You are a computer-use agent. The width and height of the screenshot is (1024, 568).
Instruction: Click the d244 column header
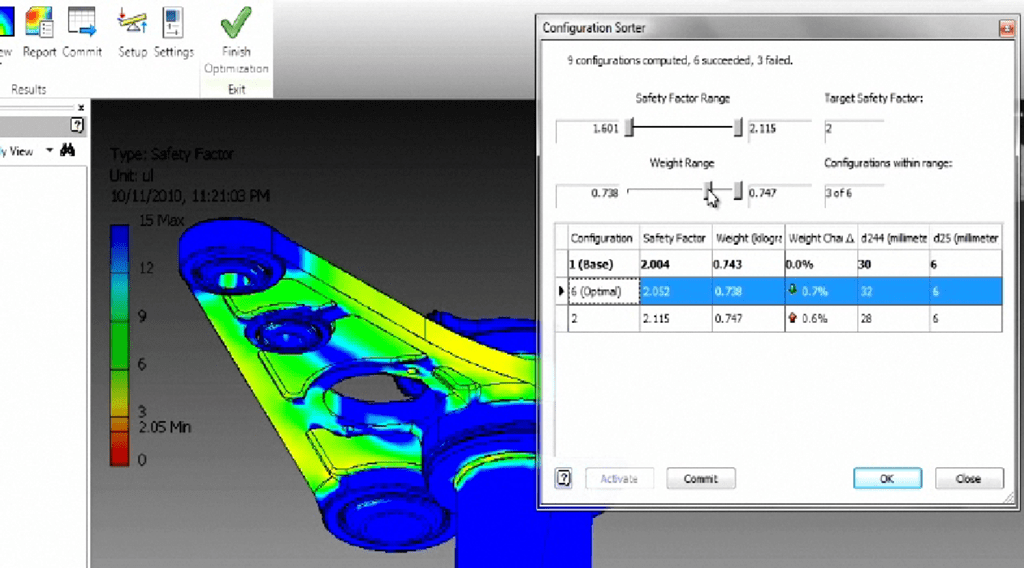(893, 238)
